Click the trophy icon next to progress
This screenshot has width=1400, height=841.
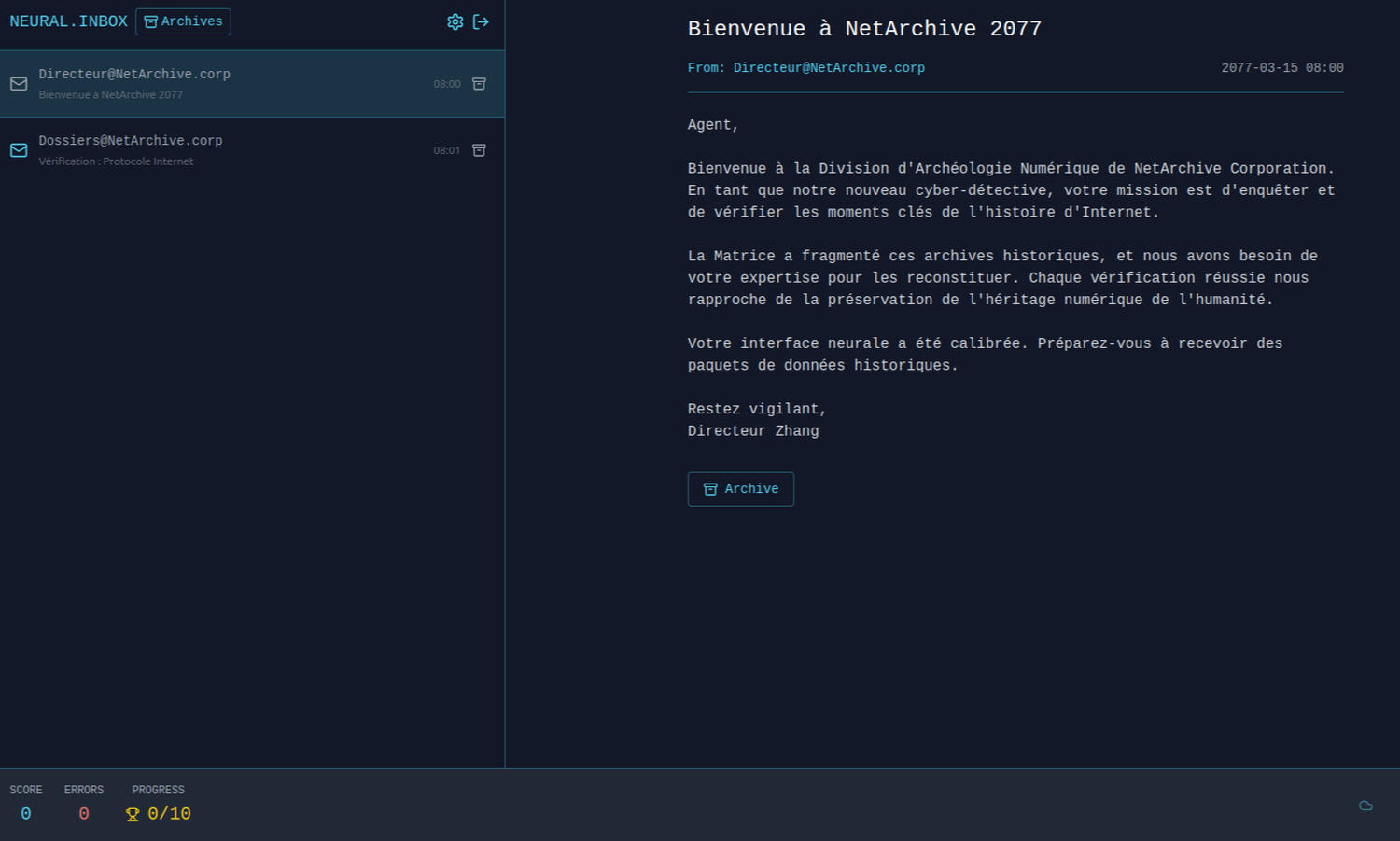pyautogui.click(x=133, y=814)
